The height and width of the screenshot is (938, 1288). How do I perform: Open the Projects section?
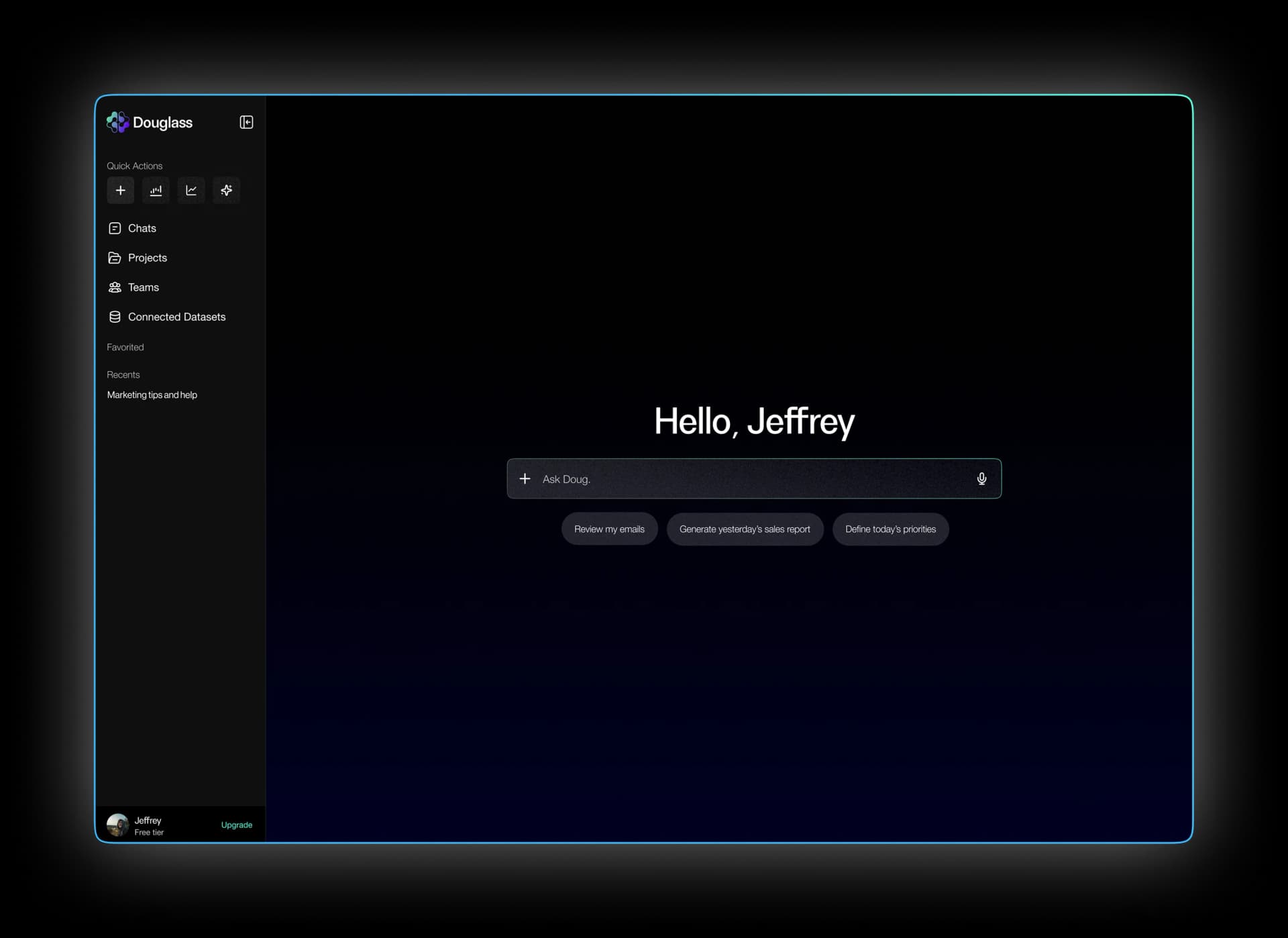pos(147,258)
